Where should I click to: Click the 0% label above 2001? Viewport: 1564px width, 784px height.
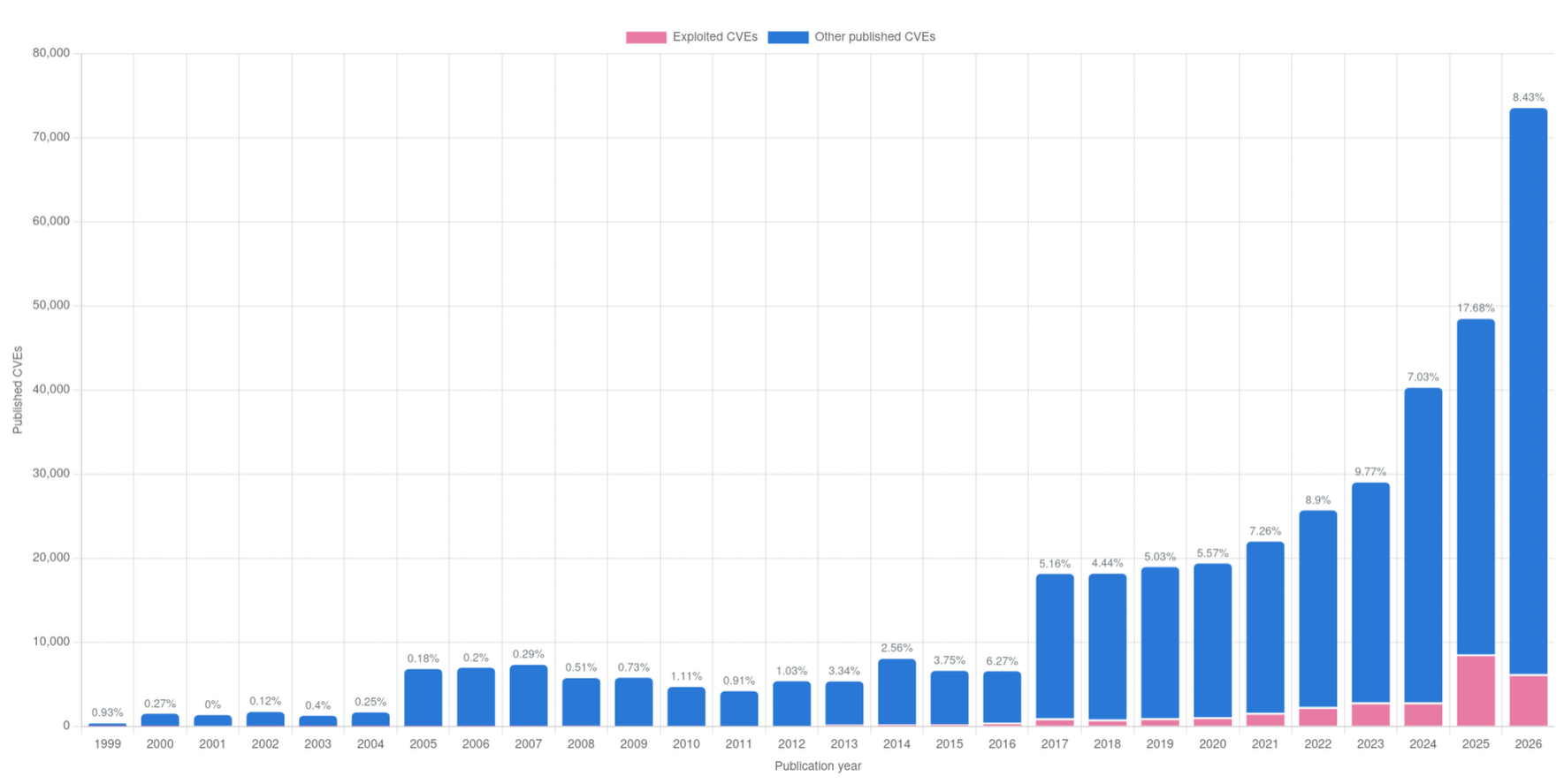tap(212, 705)
